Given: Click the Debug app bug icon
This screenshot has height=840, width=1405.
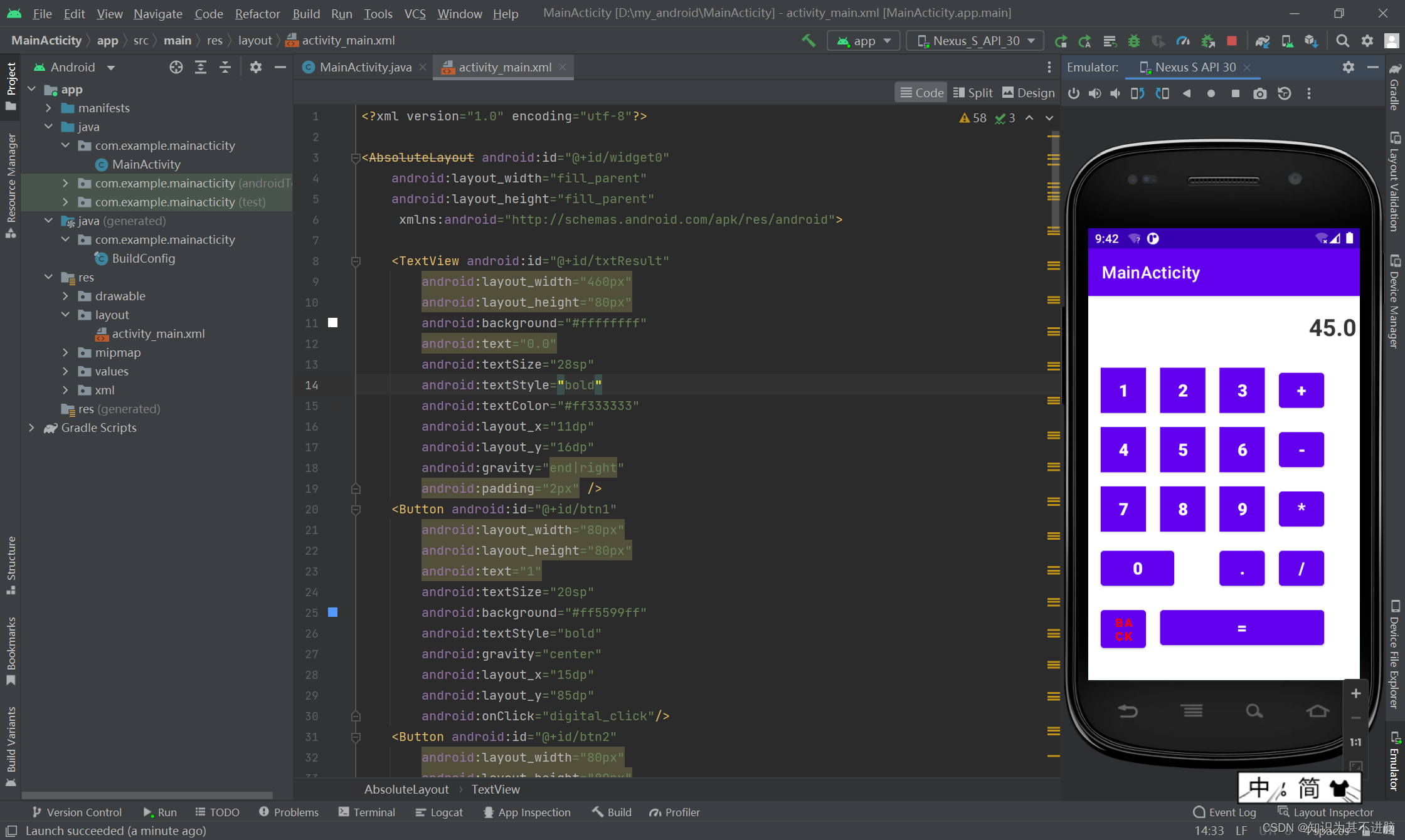Looking at the screenshot, I should [x=1134, y=41].
